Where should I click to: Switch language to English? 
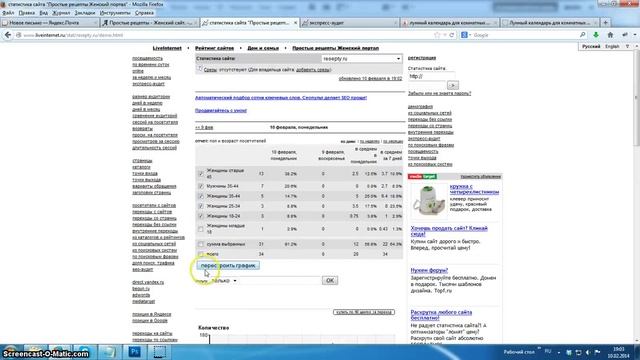pos(612,47)
